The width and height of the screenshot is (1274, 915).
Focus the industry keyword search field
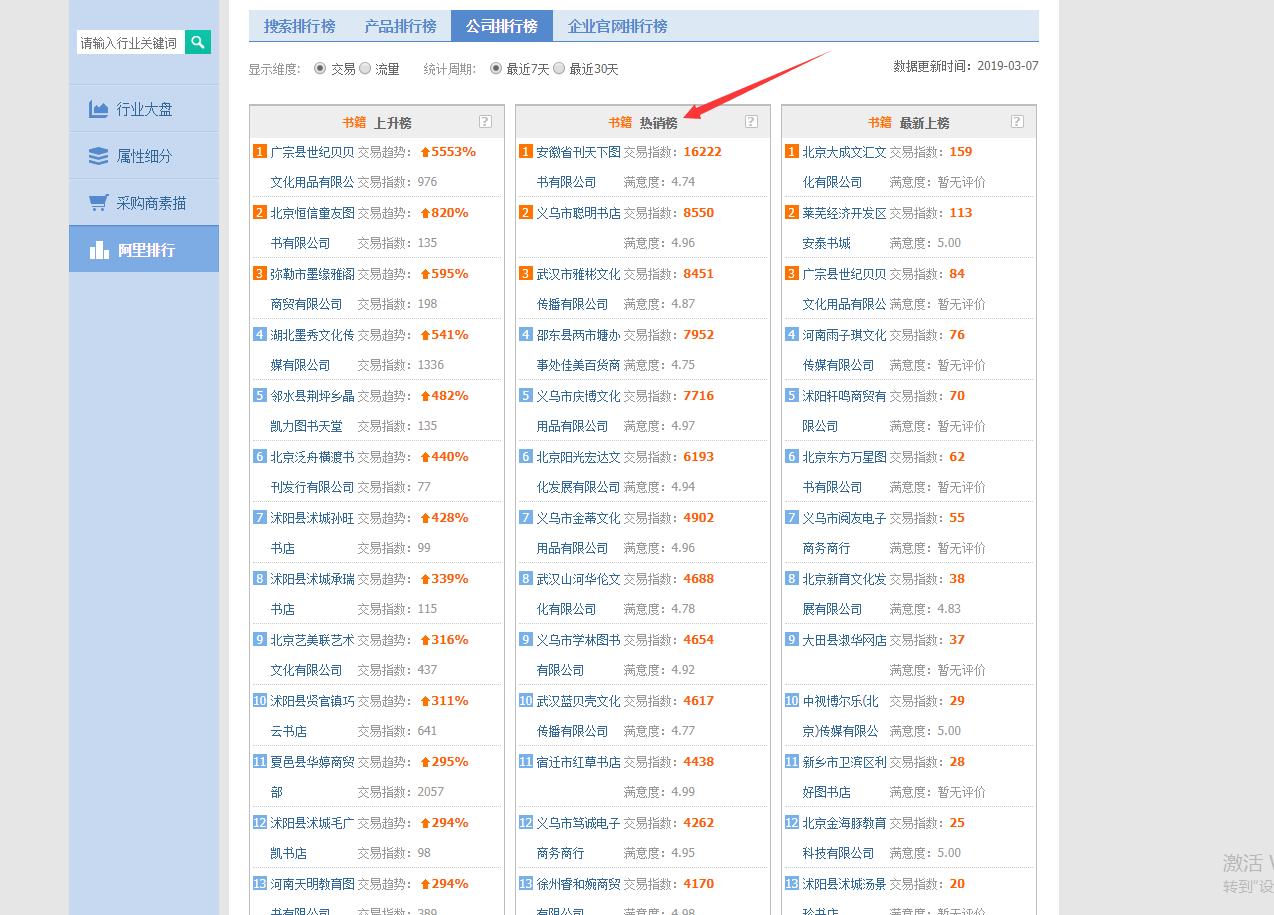(x=131, y=42)
